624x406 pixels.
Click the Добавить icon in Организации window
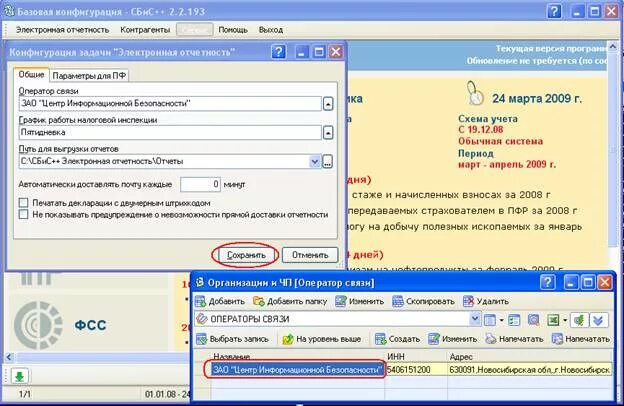click(x=201, y=301)
